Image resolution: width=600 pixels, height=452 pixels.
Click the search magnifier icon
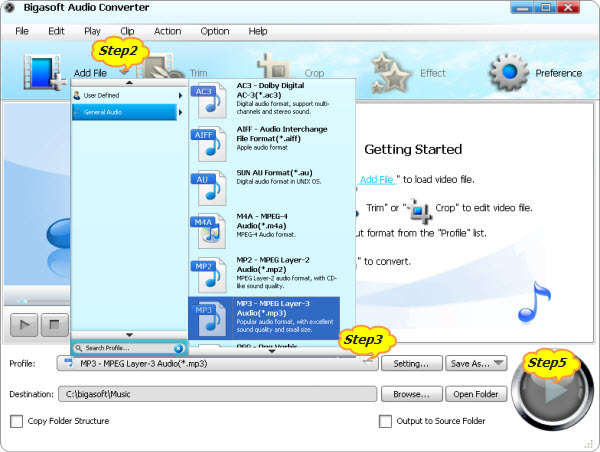coord(79,348)
